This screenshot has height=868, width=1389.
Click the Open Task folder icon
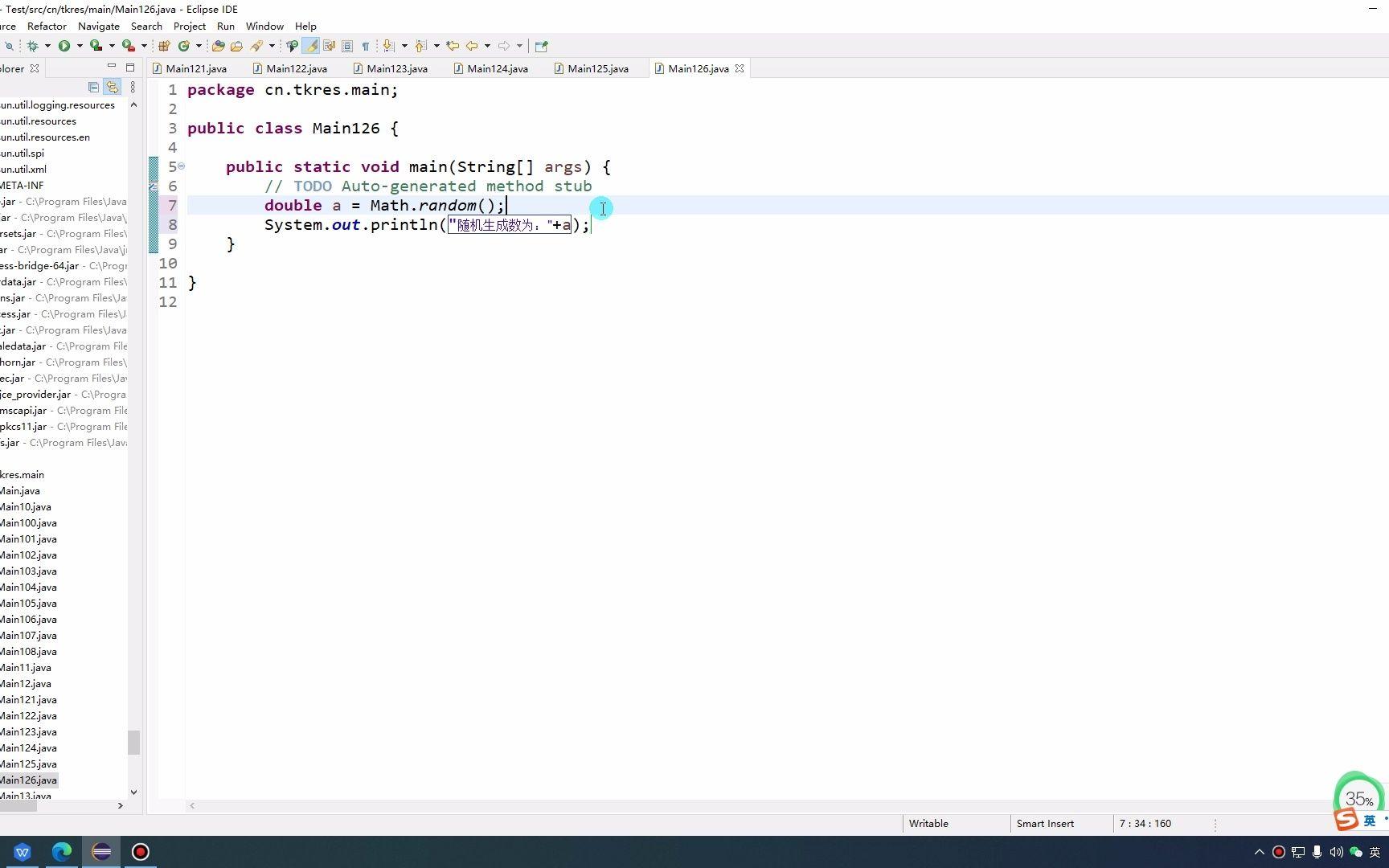tap(237, 46)
